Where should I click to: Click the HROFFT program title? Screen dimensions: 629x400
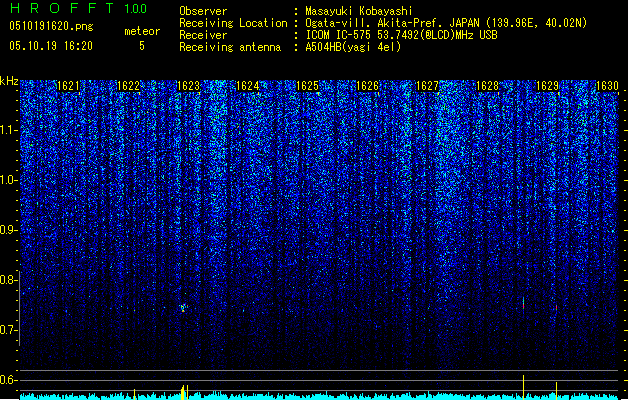(62, 8)
